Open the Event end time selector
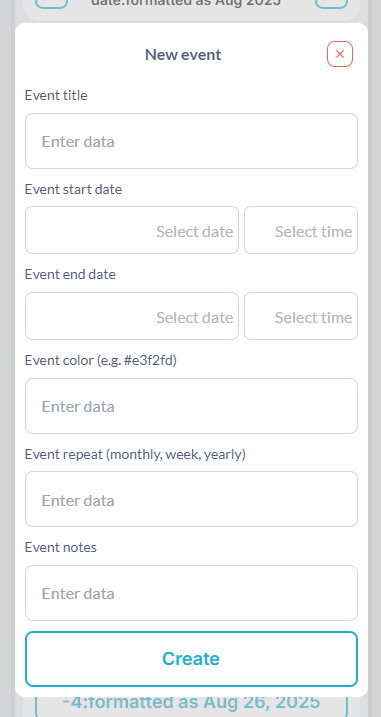The height and width of the screenshot is (717, 381). (x=301, y=316)
